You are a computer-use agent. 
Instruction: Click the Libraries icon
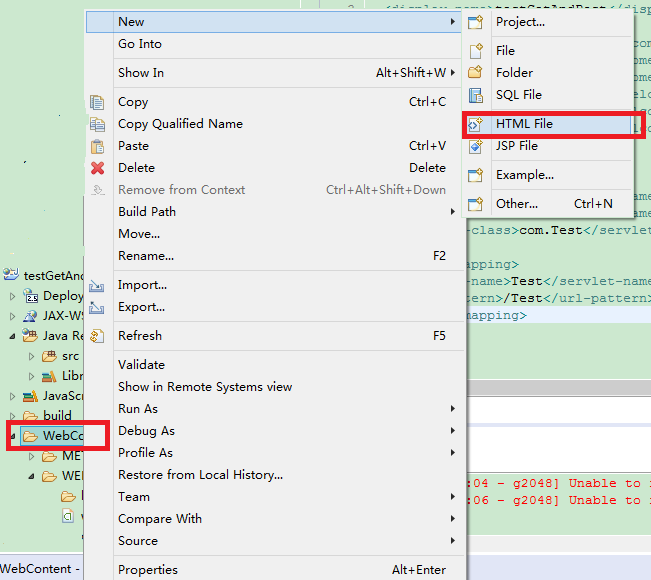pyautogui.click(x=49, y=376)
